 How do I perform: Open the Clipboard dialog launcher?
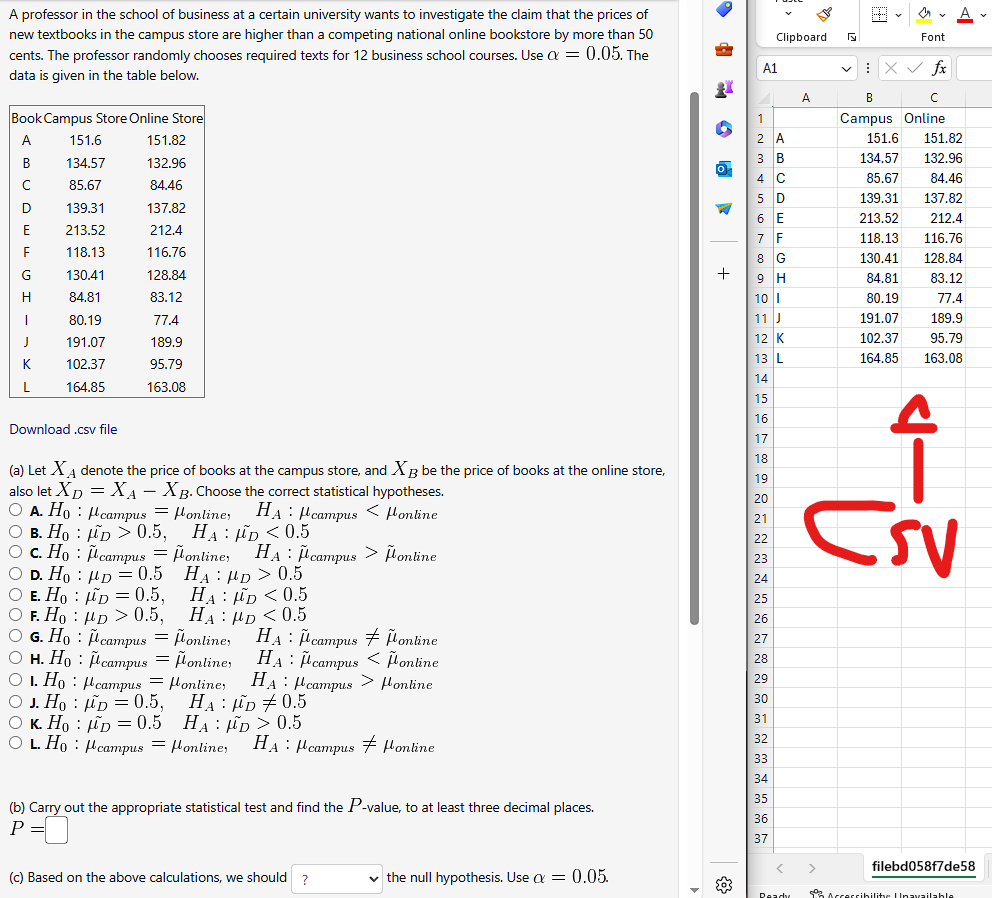coord(851,37)
